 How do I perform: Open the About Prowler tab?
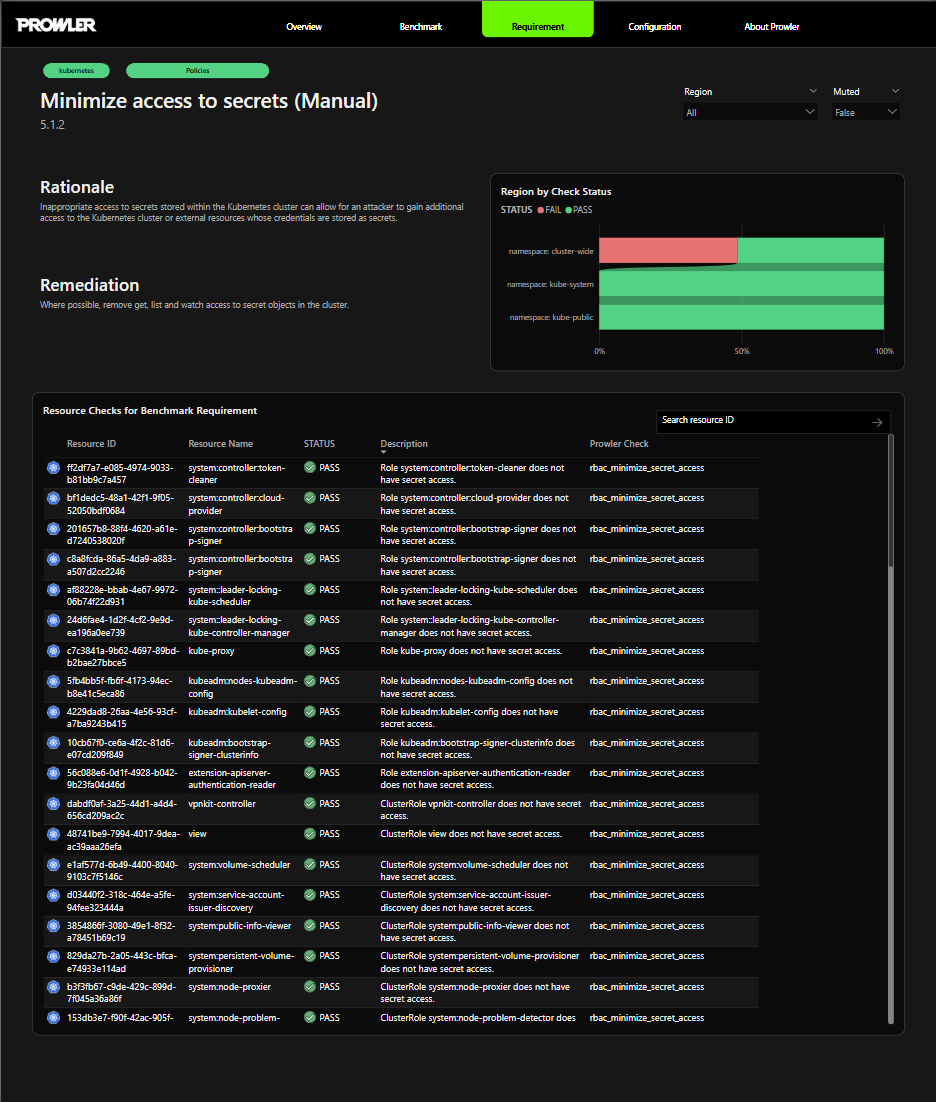772,27
